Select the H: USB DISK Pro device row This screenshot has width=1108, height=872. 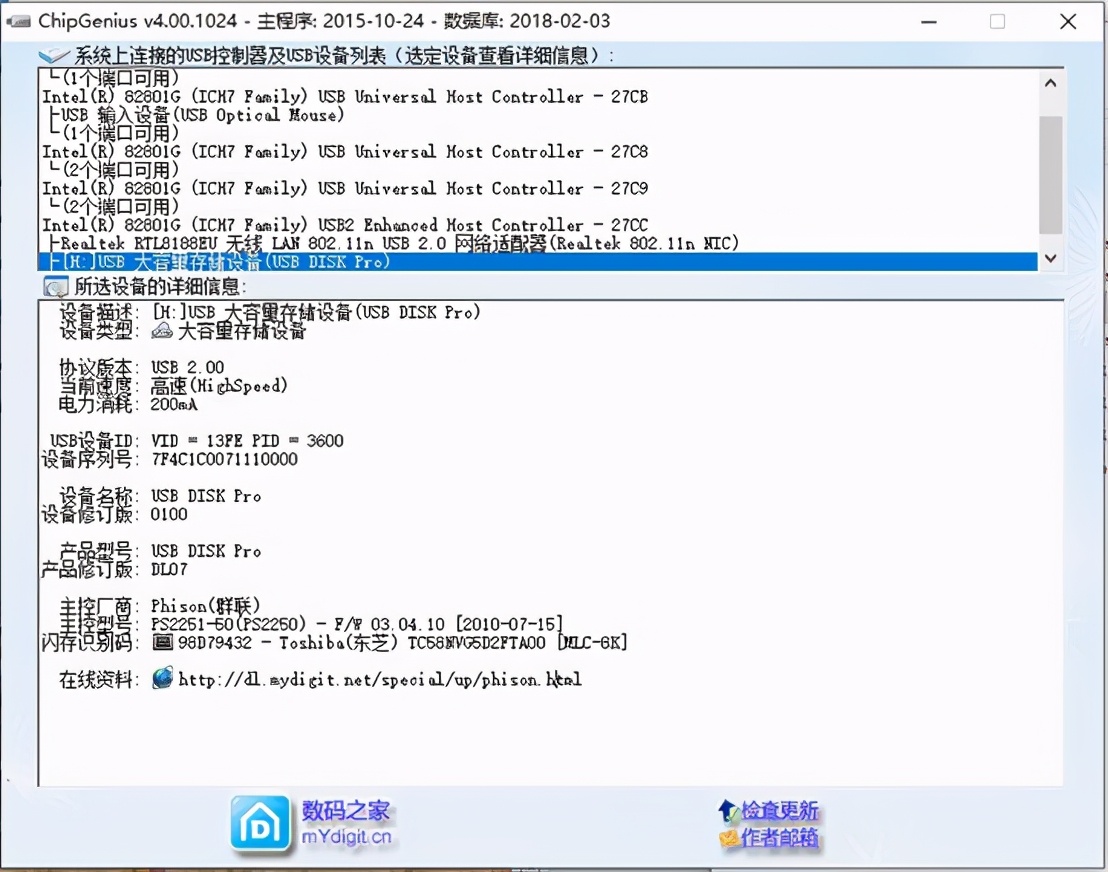537,261
